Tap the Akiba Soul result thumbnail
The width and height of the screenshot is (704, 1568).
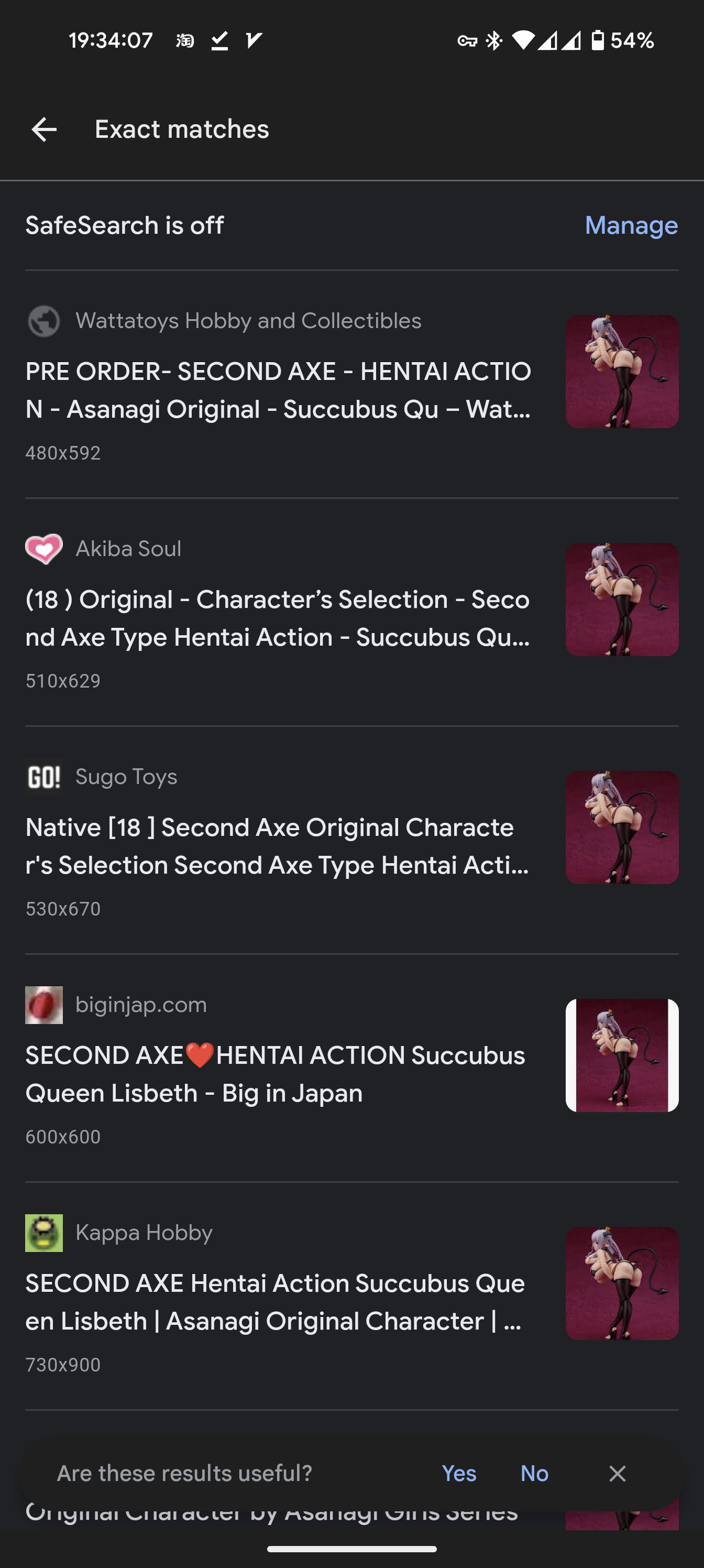[x=622, y=600]
